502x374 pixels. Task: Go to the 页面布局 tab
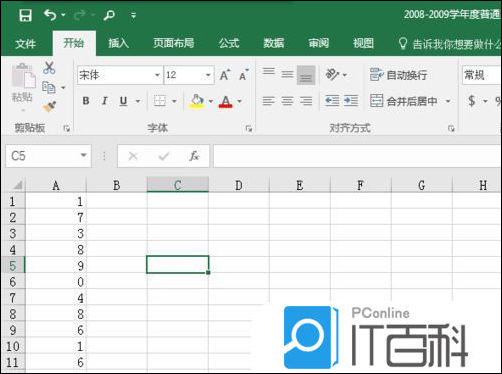click(174, 43)
